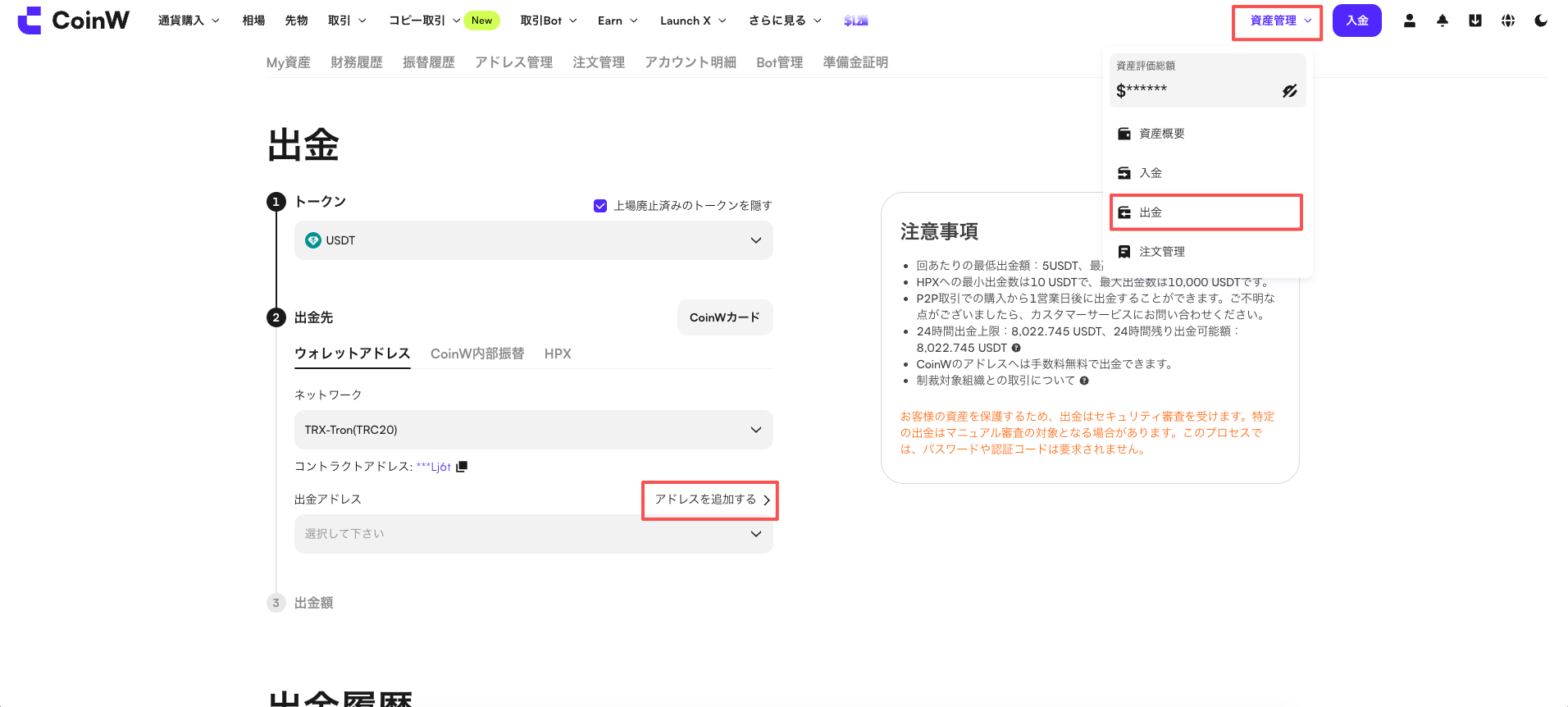Switch to 振替履歴 tab
The height and width of the screenshot is (707, 1568).
[428, 62]
